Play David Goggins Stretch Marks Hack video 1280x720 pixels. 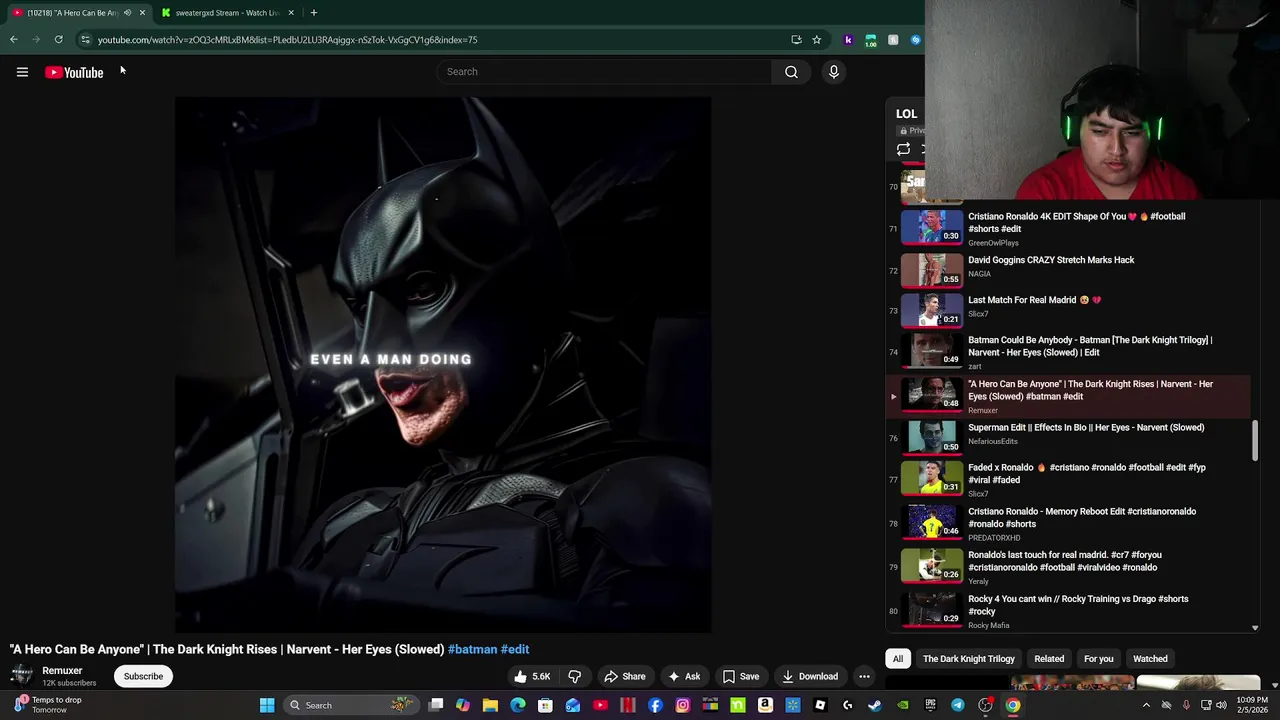pos(1070,270)
